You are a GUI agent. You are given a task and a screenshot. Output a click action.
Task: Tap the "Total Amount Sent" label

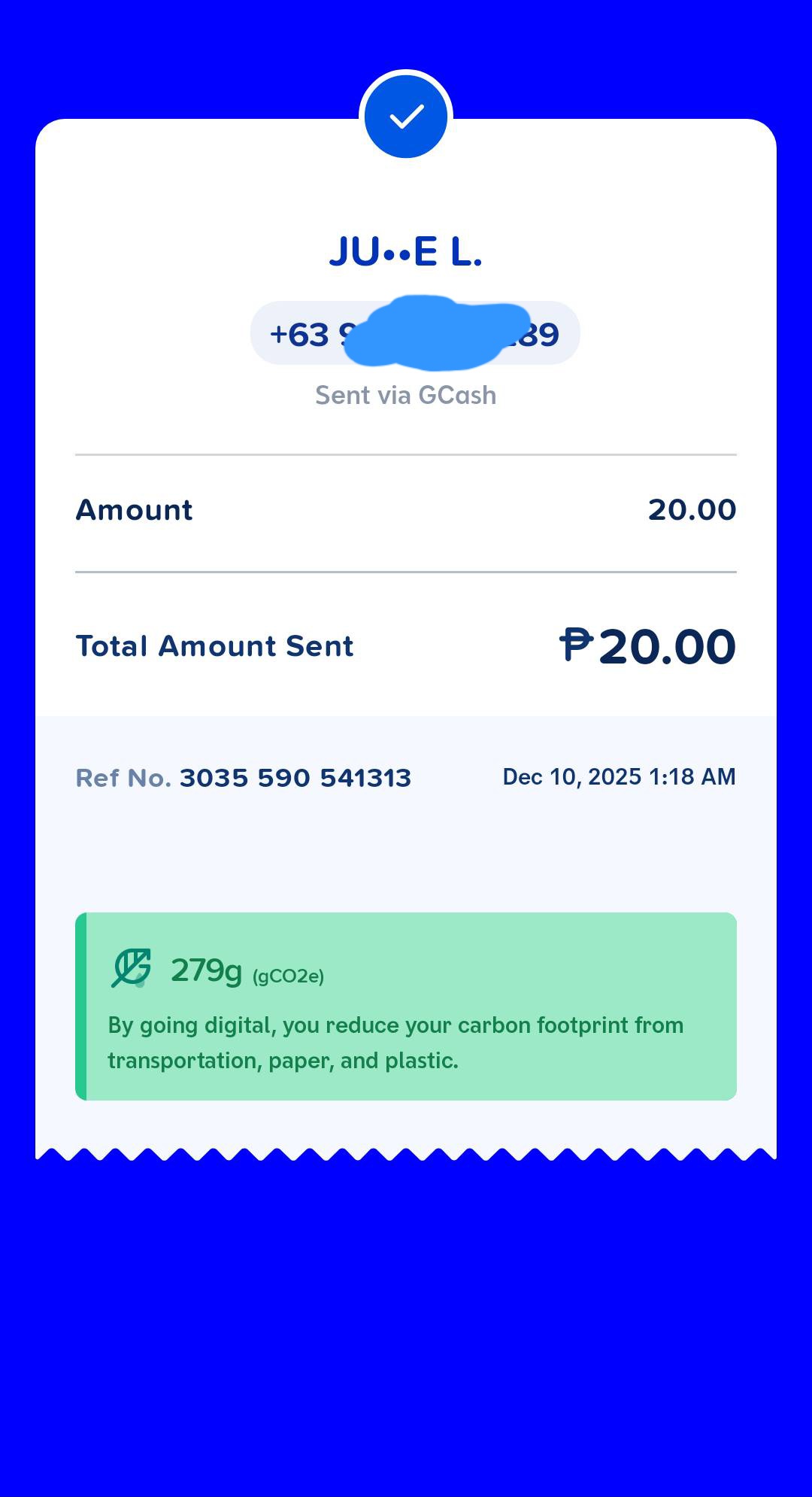[215, 646]
